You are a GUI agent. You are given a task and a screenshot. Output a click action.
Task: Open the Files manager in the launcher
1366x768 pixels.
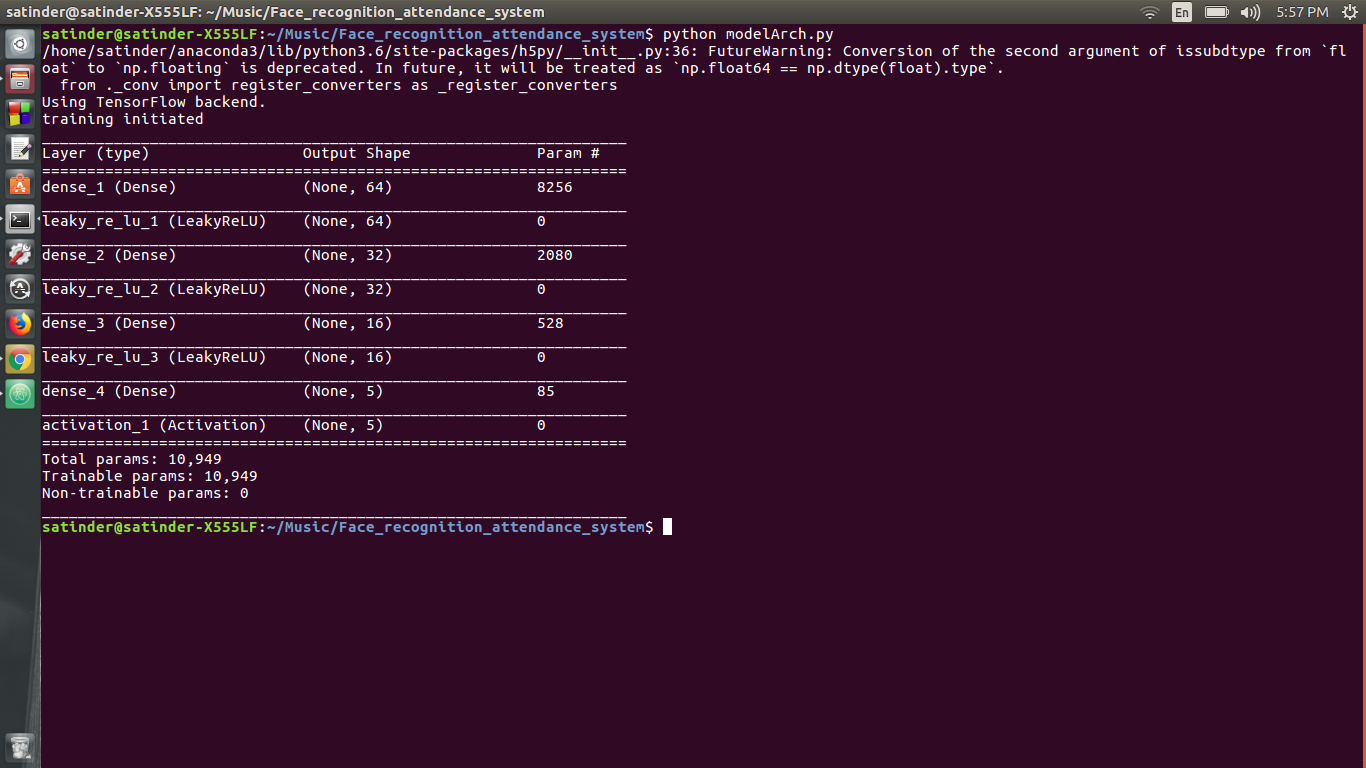pos(20,79)
